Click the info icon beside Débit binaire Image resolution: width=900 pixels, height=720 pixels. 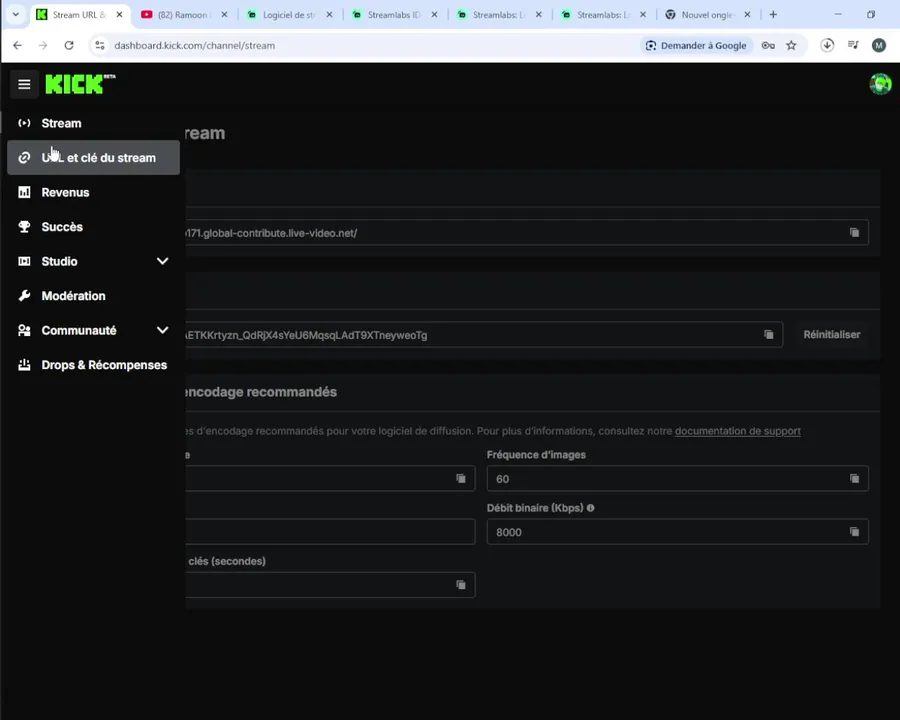click(591, 508)
